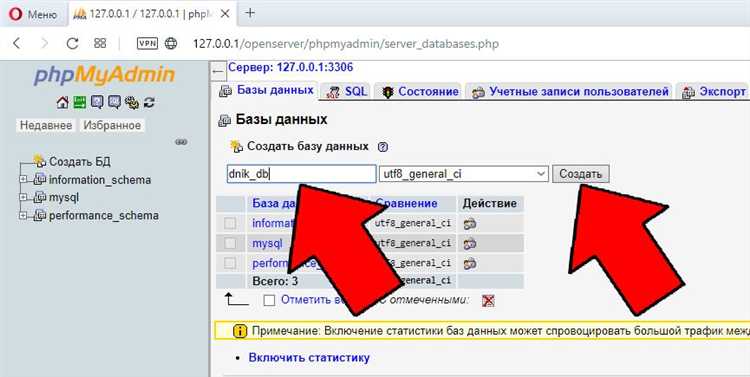Tick checkbox for performance_schema row

(x=230, y=263)
